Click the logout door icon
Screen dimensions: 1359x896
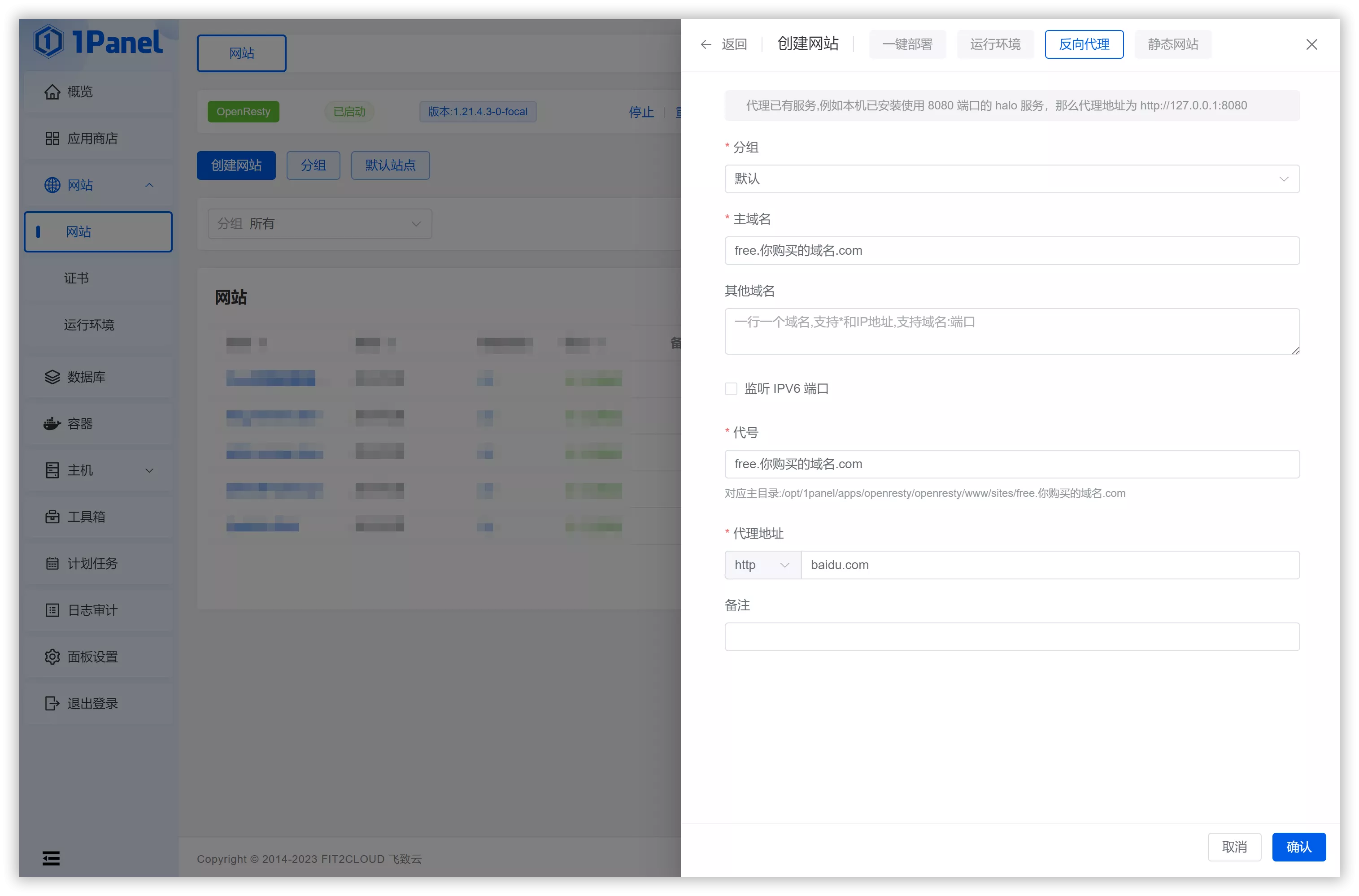pyautogui.click(x=52, y=704)
